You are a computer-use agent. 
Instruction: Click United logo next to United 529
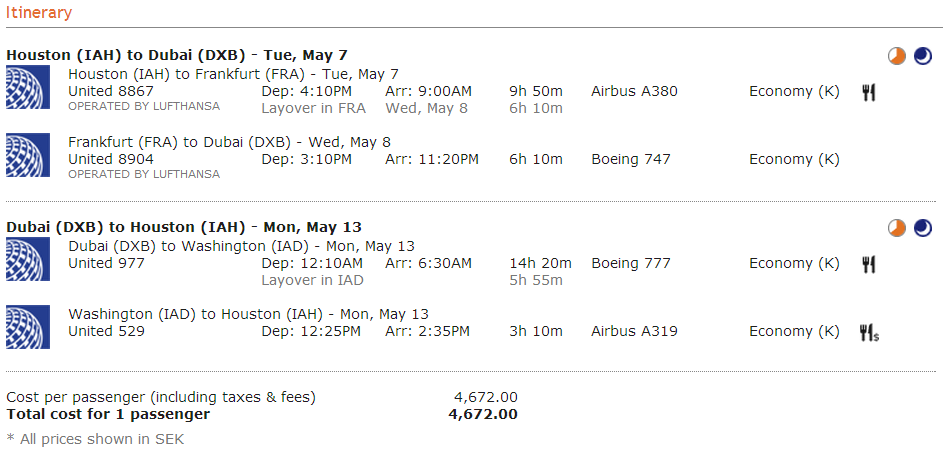tap(28, 327)
